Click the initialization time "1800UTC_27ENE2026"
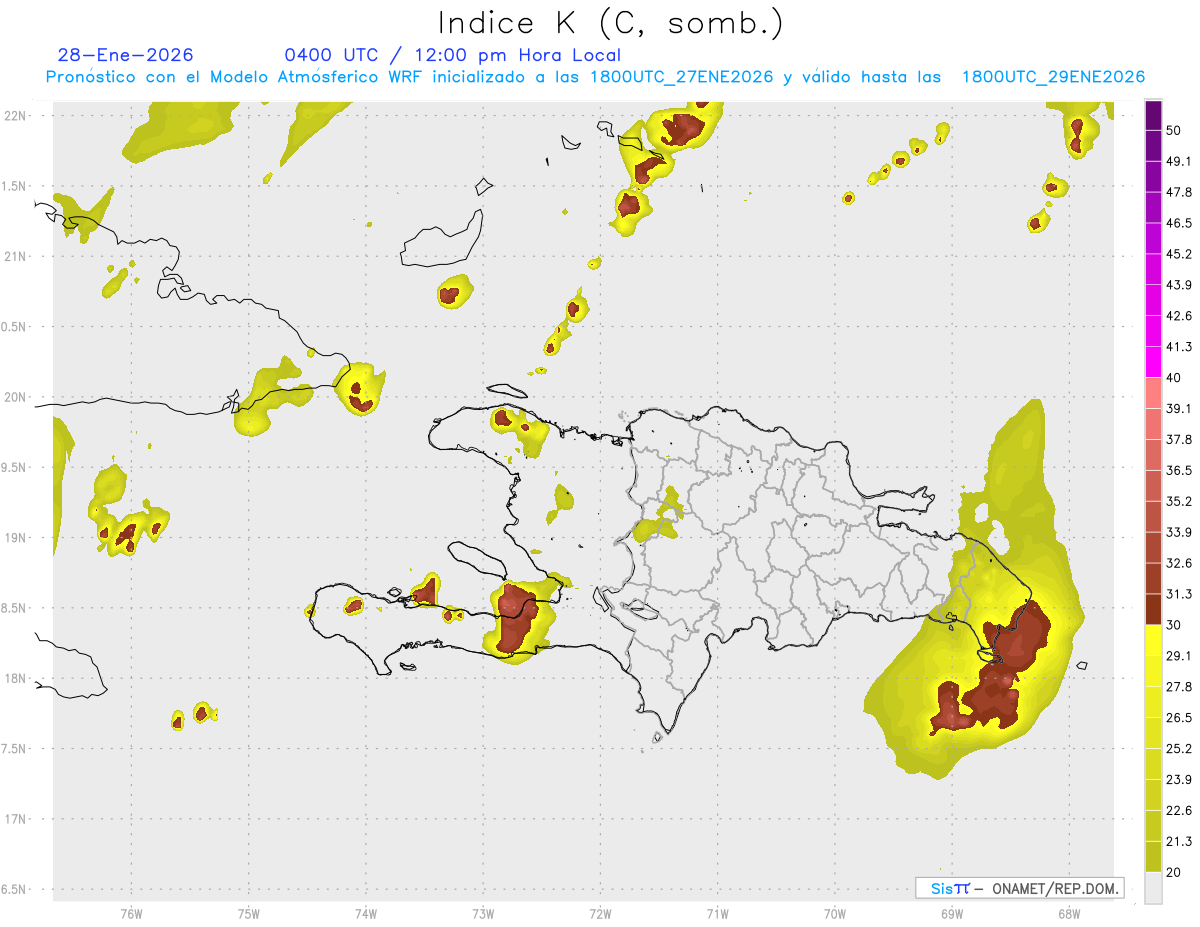 (682, 77)
